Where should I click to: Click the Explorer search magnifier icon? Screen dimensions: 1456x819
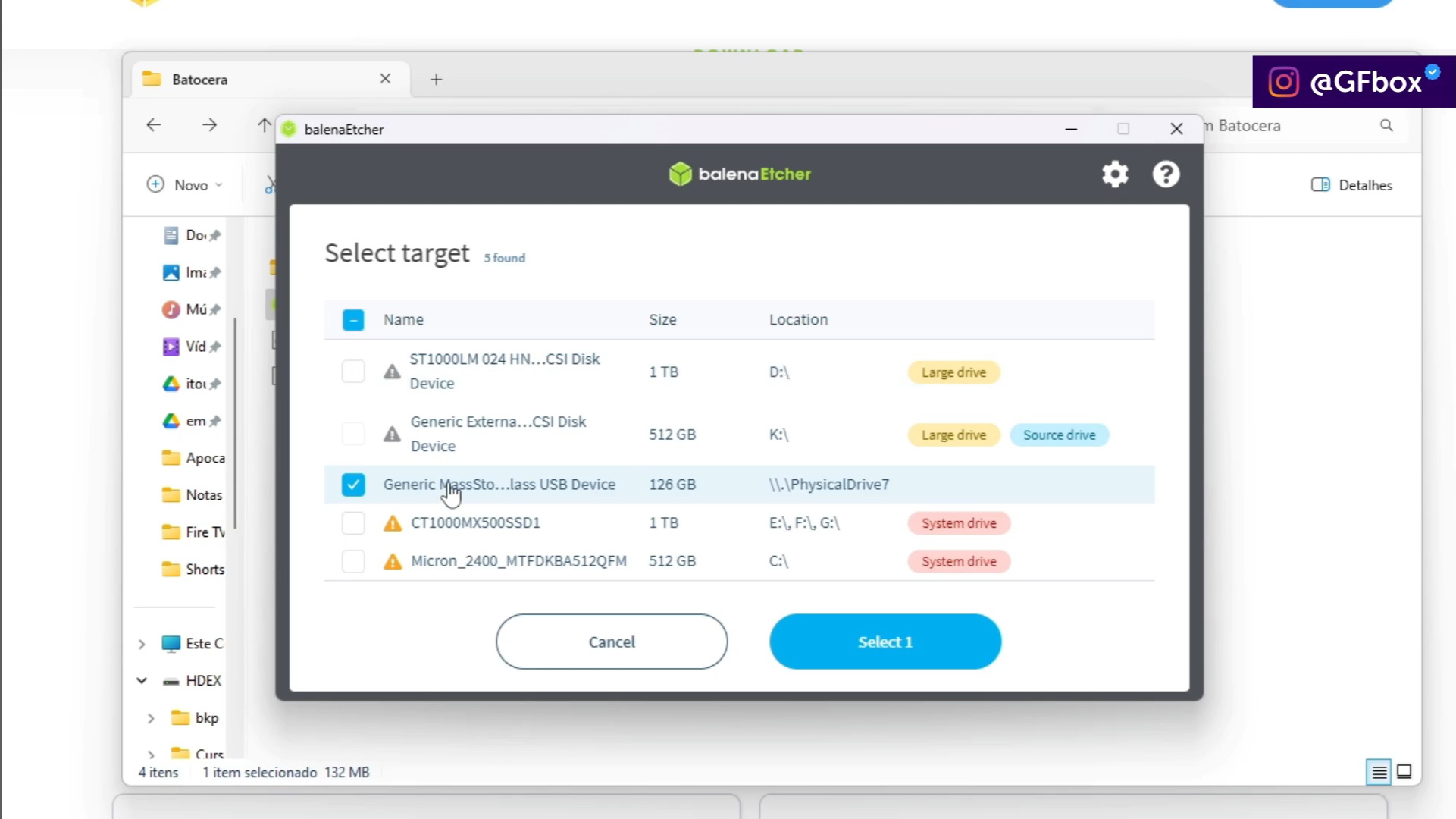1386,126
